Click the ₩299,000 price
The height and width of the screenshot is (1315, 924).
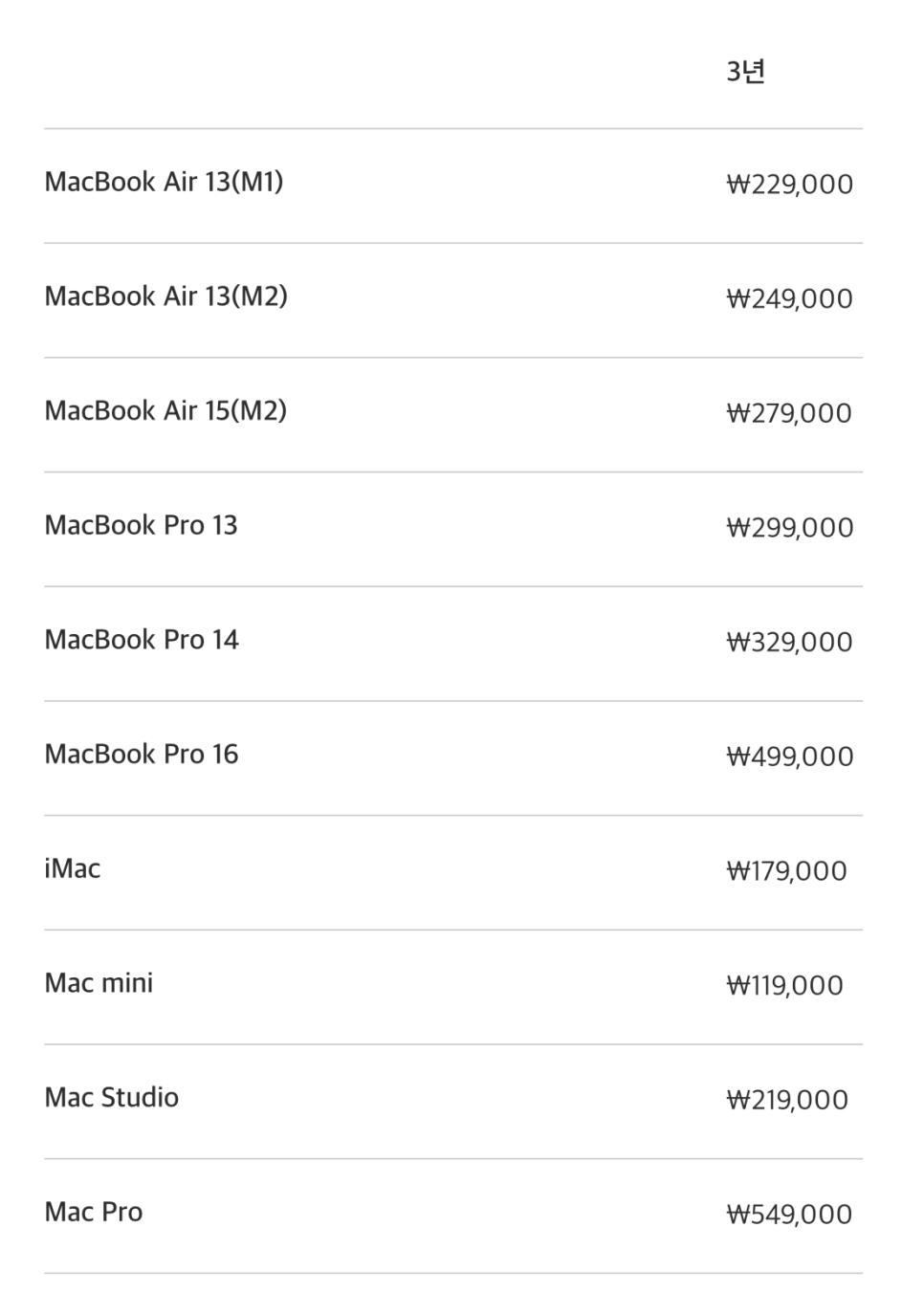789,527
